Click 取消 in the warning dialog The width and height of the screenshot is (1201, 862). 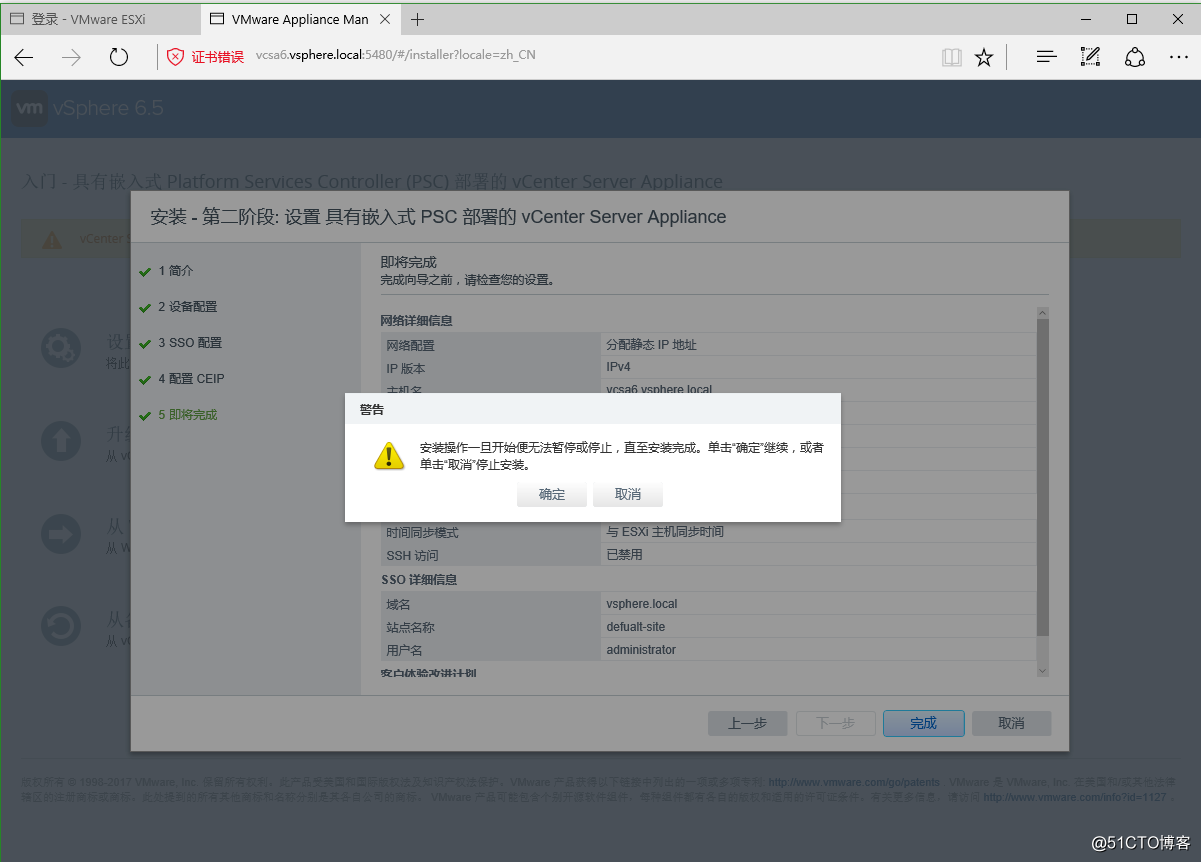(x=628, y=495)
